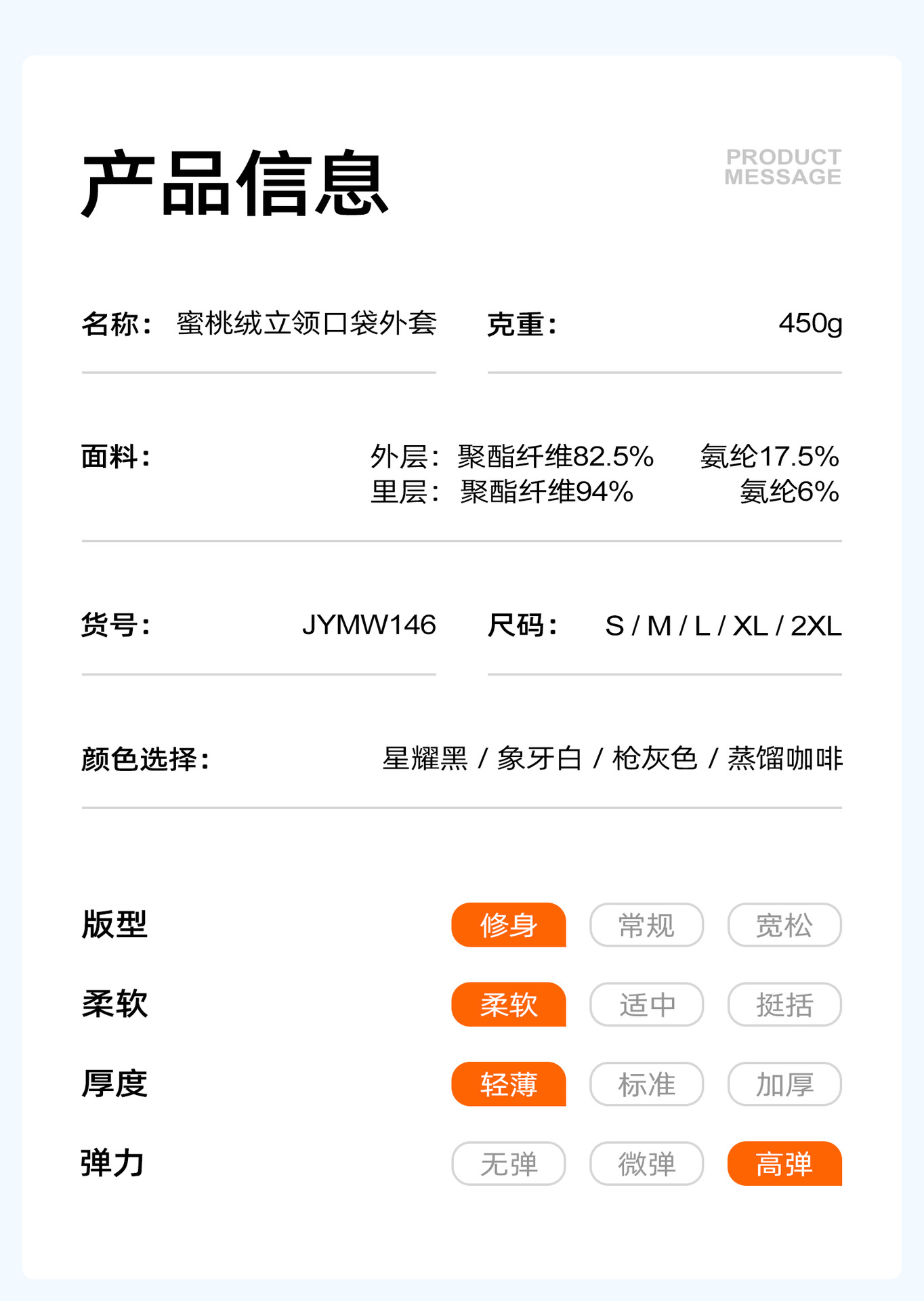Select the 标准 thickness option
Image resolution: width=924 pixels, height=1301 pixels.
pos(647,1084)
